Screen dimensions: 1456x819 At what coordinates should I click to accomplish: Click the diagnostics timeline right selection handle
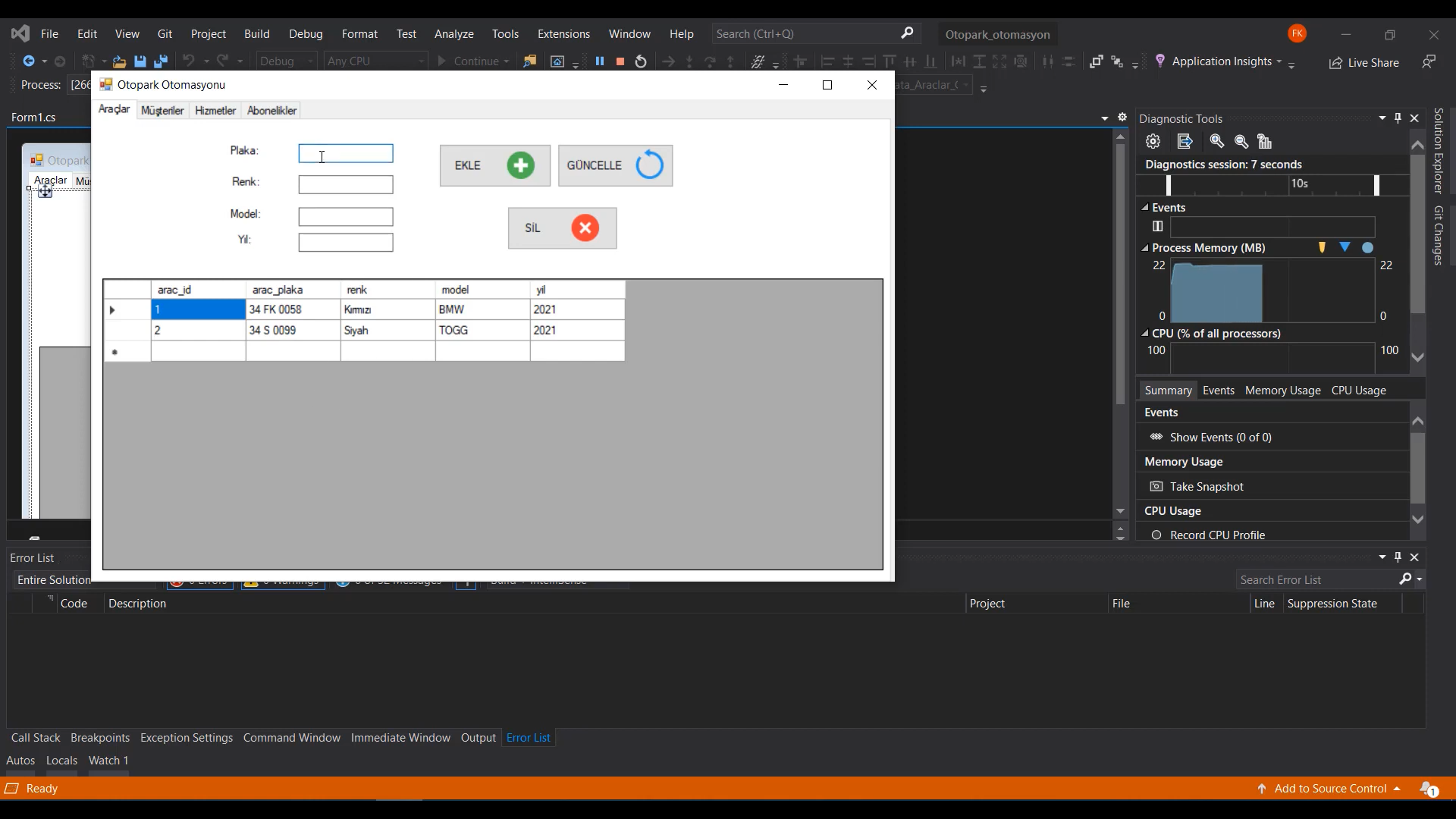pyautogui.click(x=1377, y=184)
